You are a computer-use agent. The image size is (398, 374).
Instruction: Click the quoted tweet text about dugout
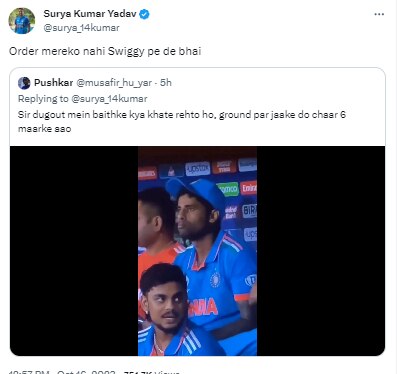pos(182,121)
